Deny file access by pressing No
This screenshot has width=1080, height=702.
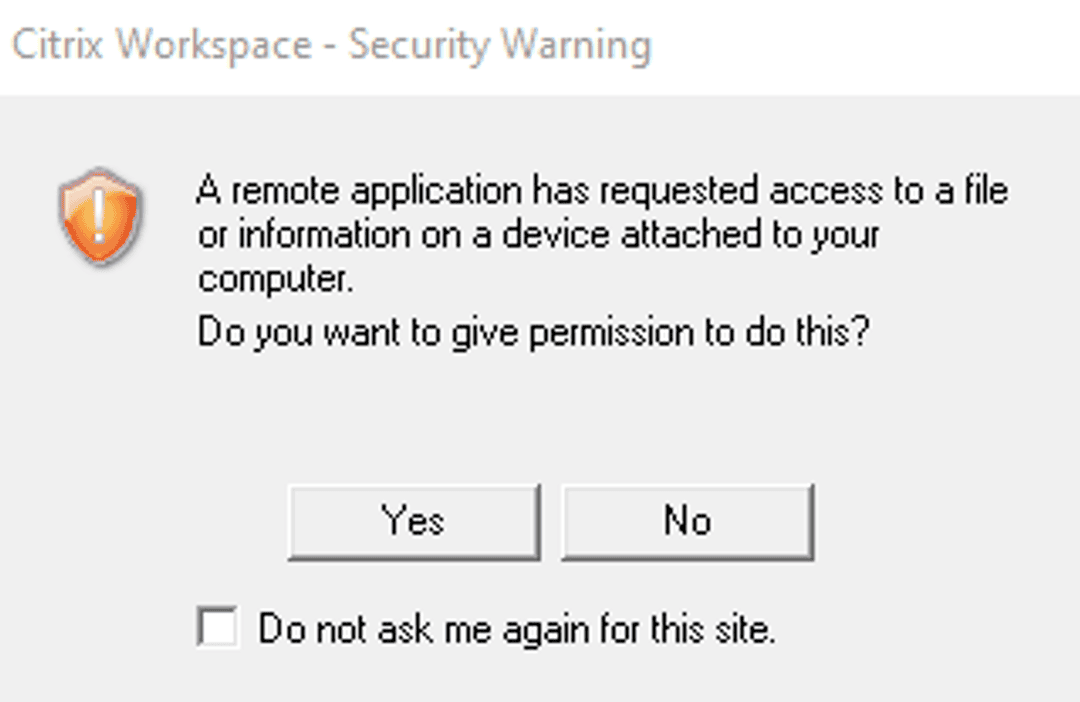[x=687, y=521]
